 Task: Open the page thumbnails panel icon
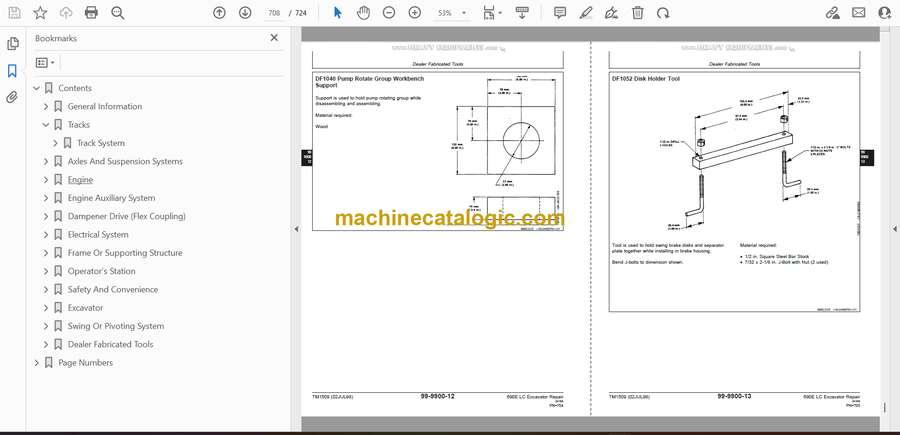13,44
